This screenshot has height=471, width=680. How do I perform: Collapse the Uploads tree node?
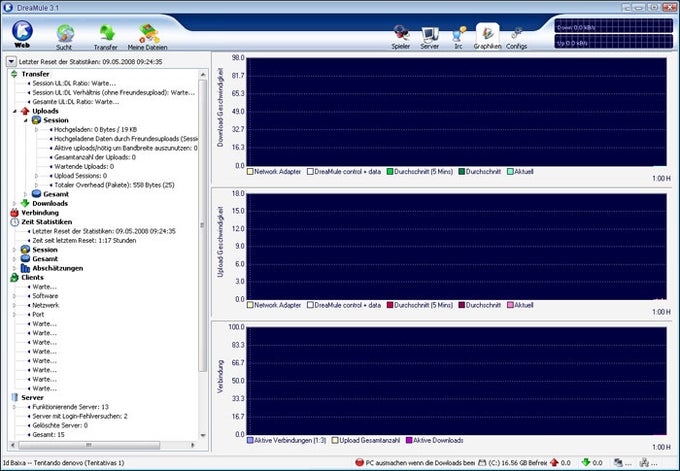[x=14, y=111]
